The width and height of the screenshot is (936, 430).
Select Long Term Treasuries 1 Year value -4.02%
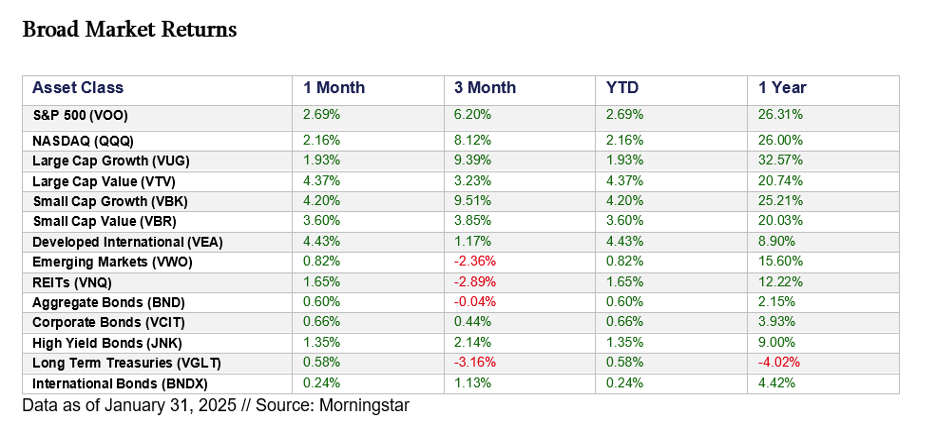coord(781,363)
